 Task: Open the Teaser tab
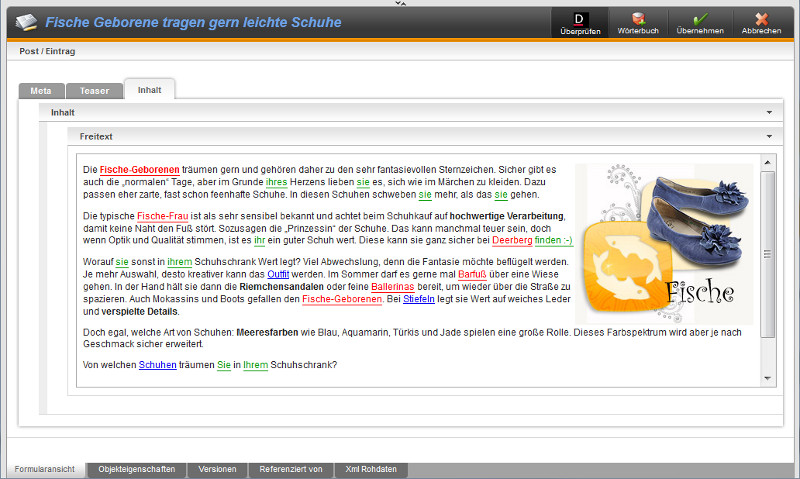[94, 90]
